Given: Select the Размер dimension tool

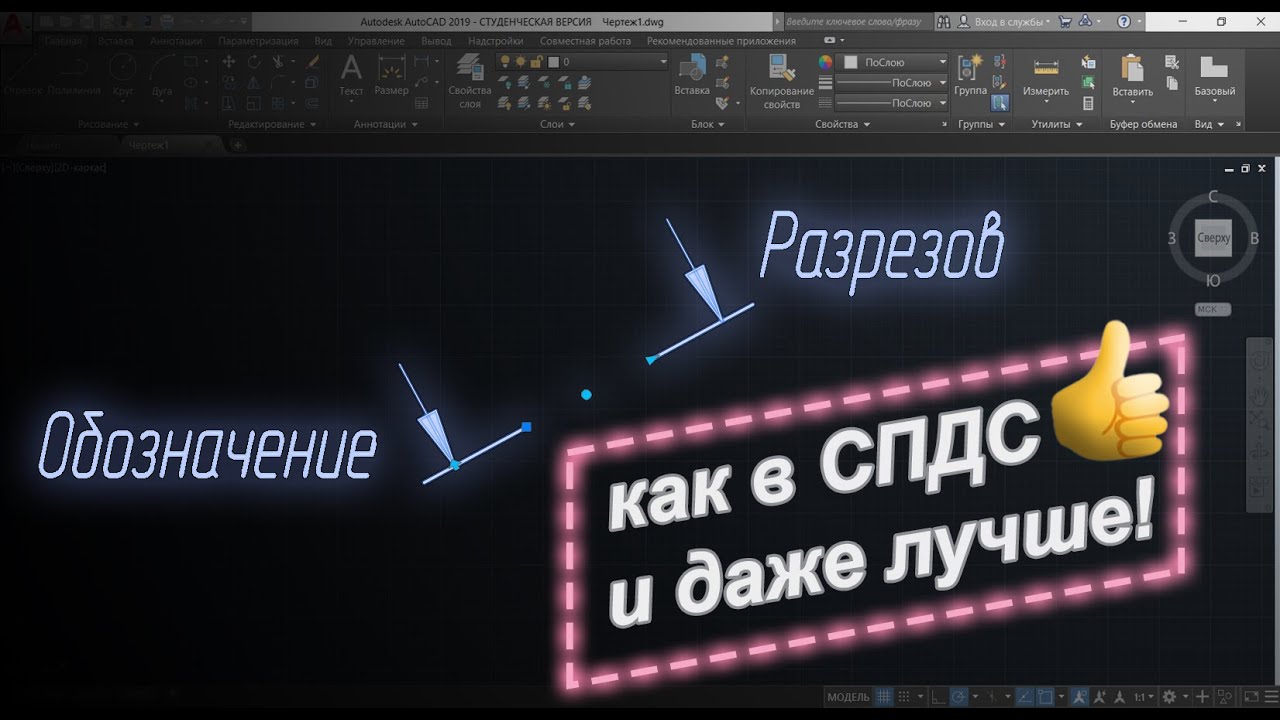Looking at the screenshot, I should (x=391, y=76).
